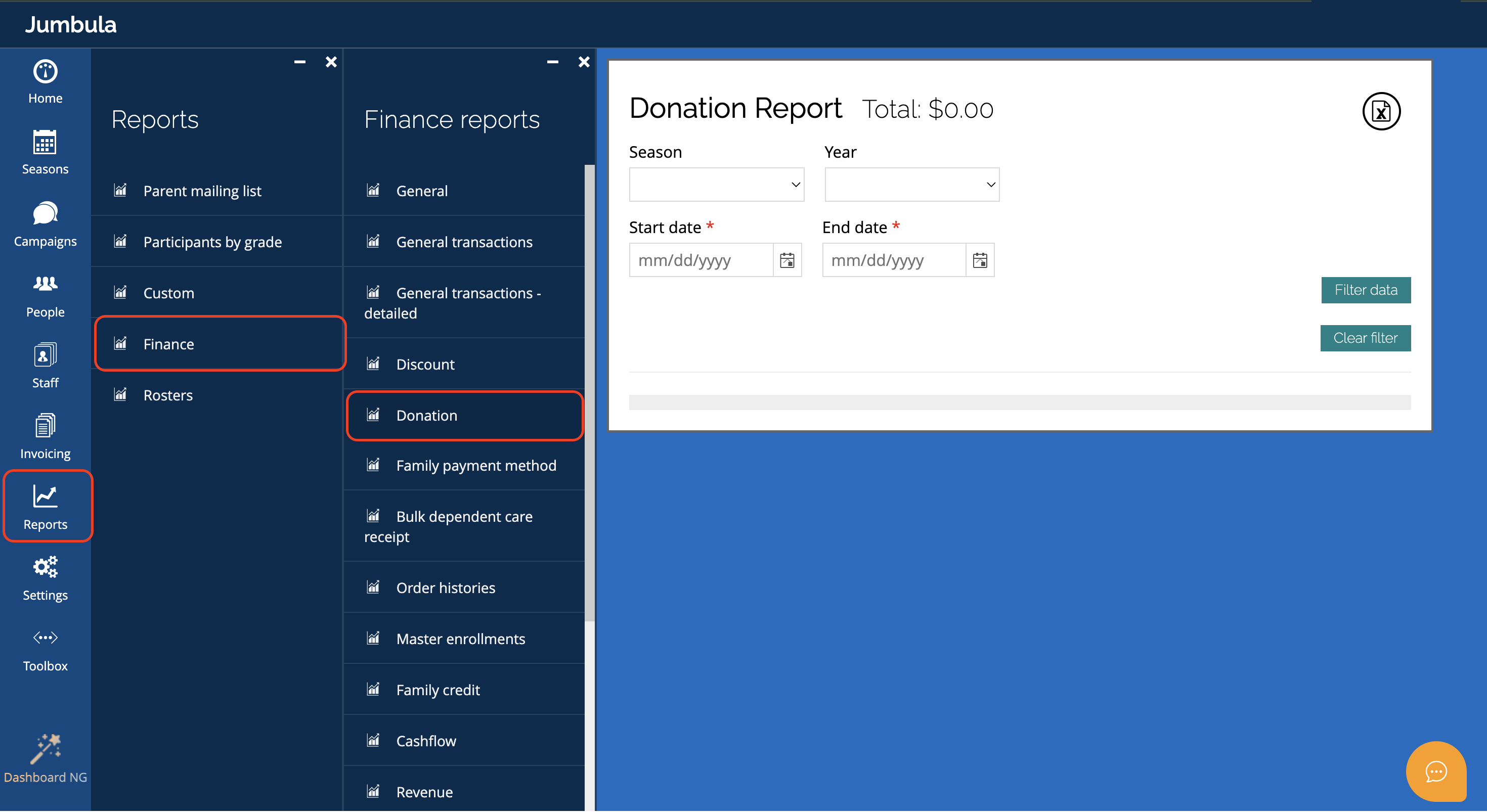Image resolution: width=1487 pixels, height=812 pixels.
Task: Click the Filter data button
Action: tap(1365, 290)
